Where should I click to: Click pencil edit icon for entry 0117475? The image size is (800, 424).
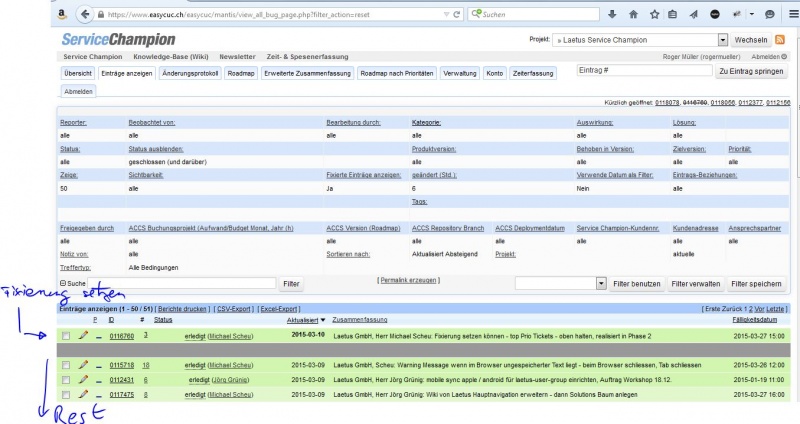point(83,394)
